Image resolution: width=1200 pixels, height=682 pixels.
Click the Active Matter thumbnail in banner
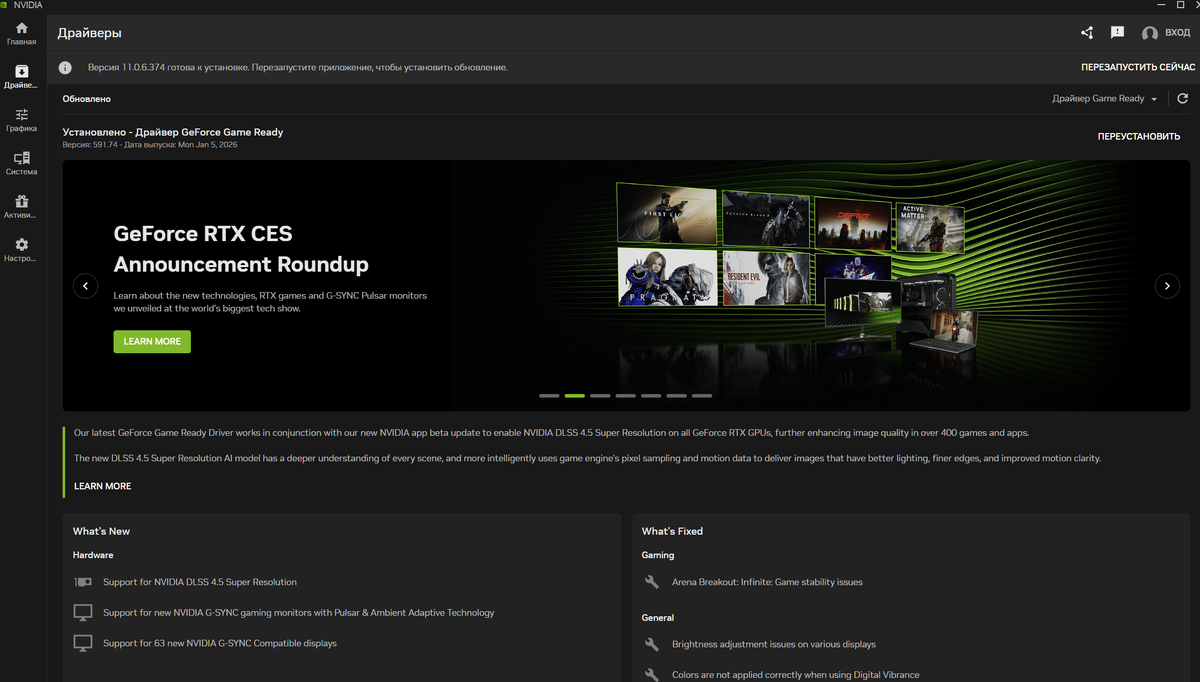click(930, 229)
